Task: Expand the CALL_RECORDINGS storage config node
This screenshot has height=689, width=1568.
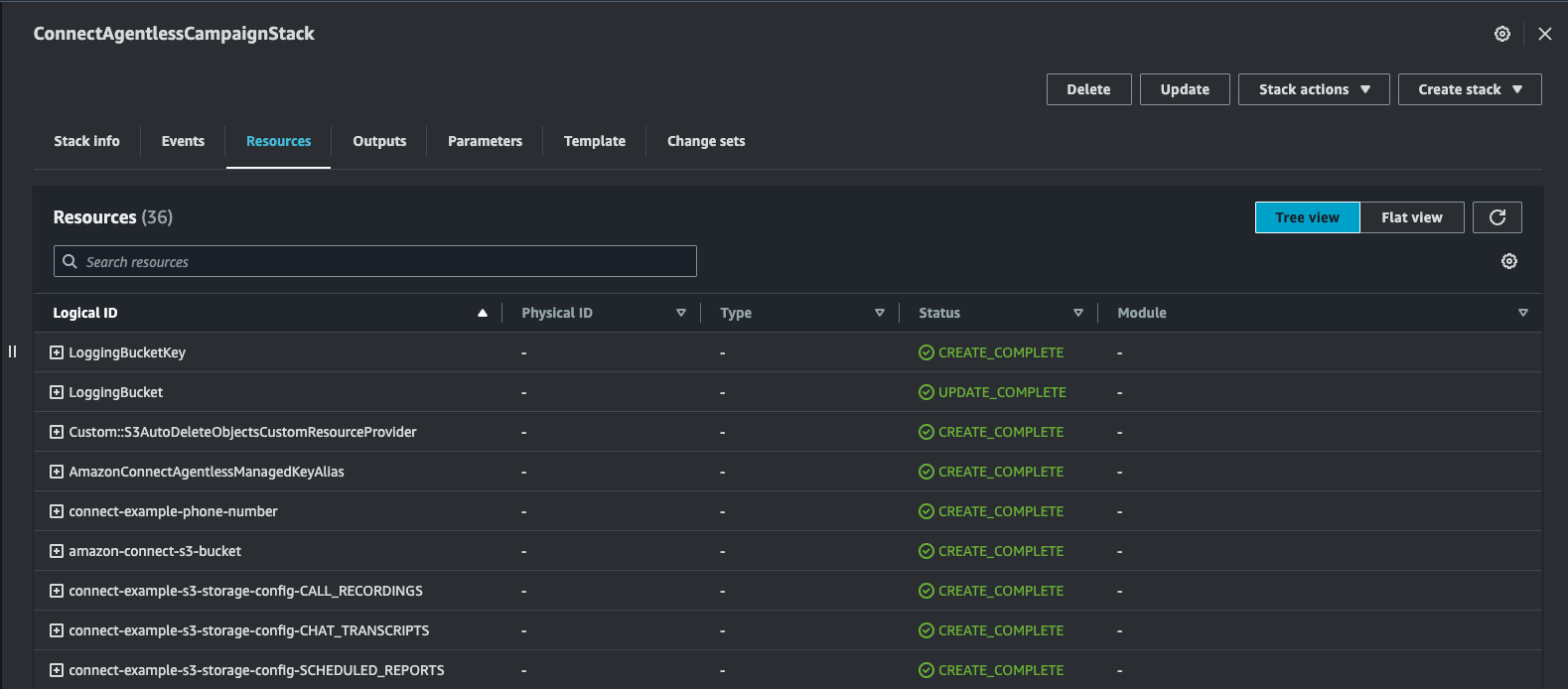Action: click(57, 591)
